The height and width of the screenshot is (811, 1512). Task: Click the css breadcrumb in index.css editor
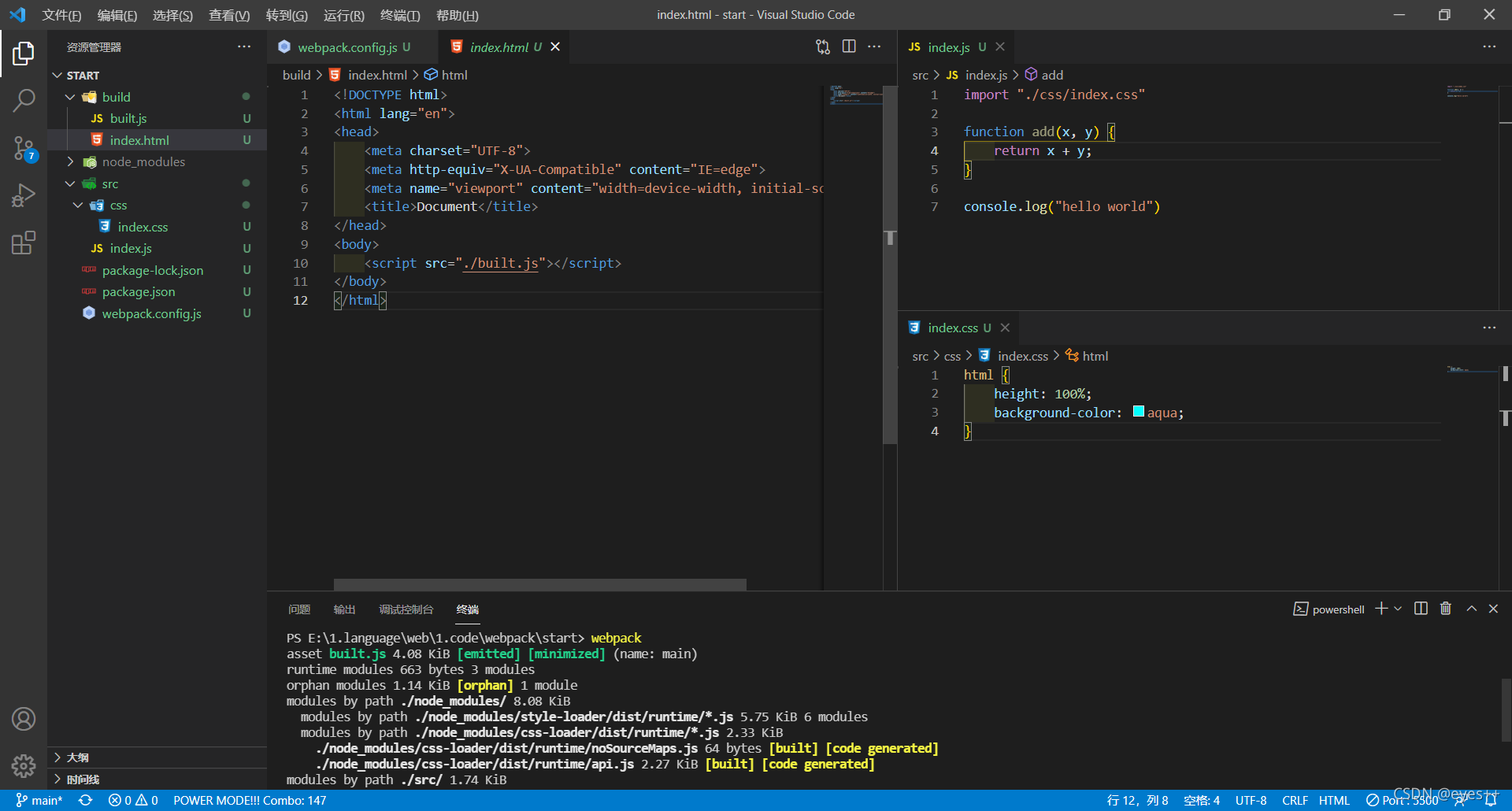click(952, 356)
